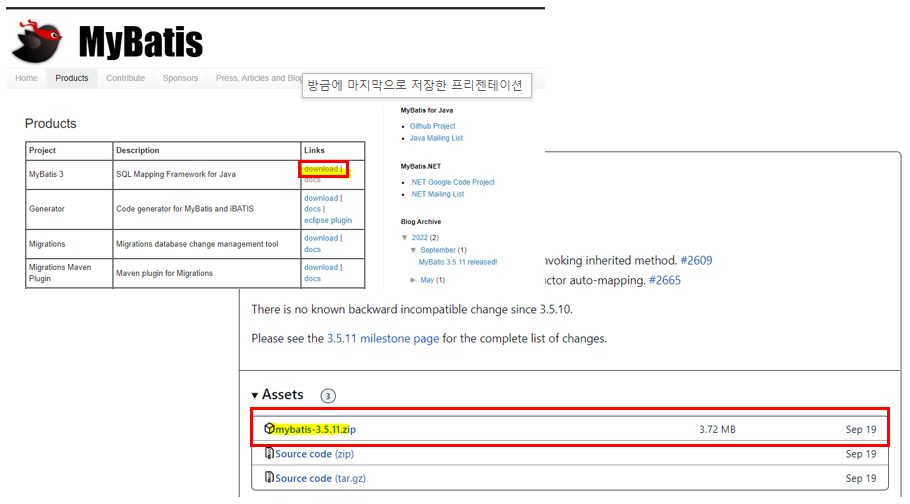
Task: Click Code generator for MyBatis and iBATIS
Action: click(185, 209)
